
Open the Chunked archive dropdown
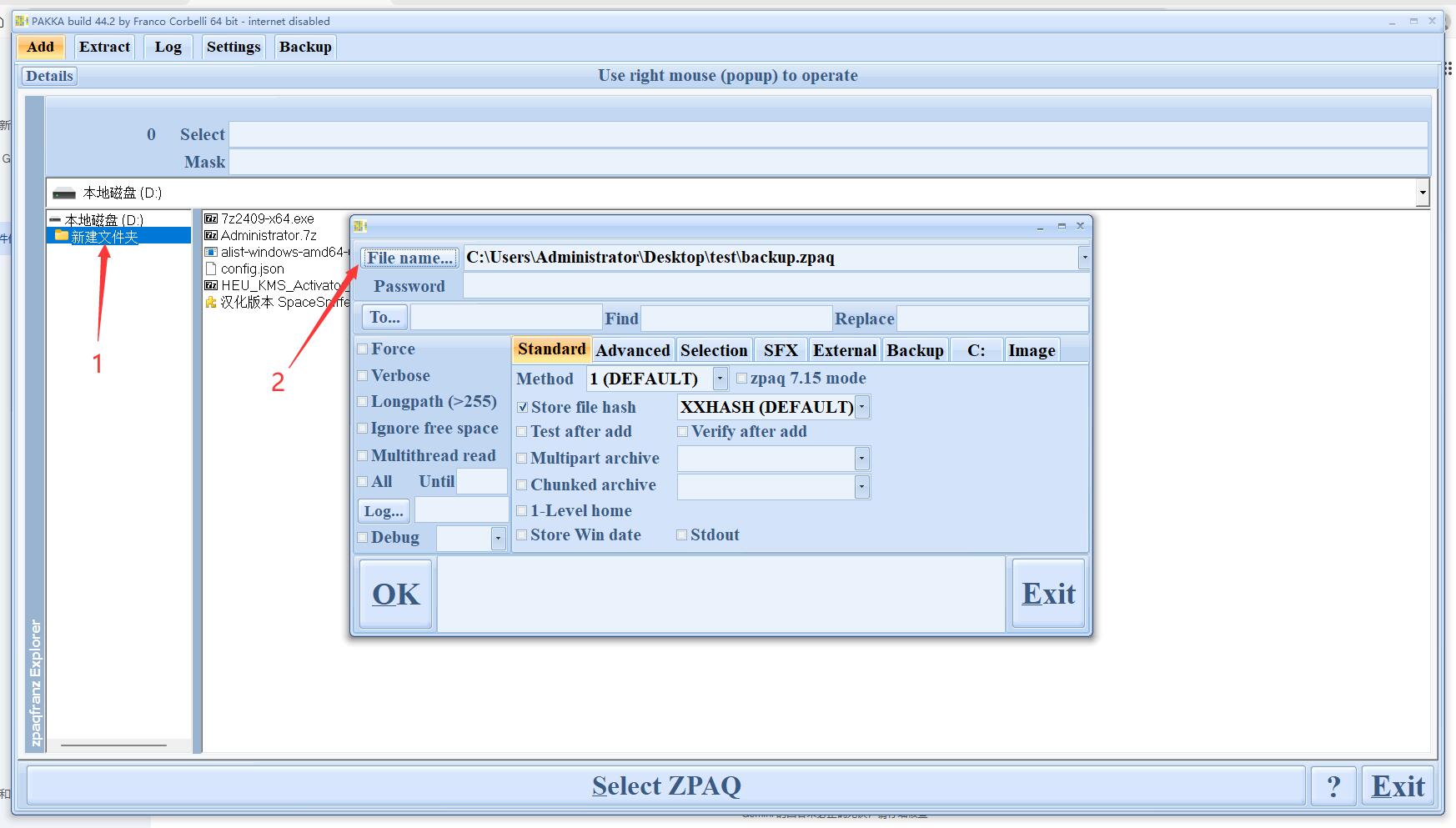coord(862,486)
